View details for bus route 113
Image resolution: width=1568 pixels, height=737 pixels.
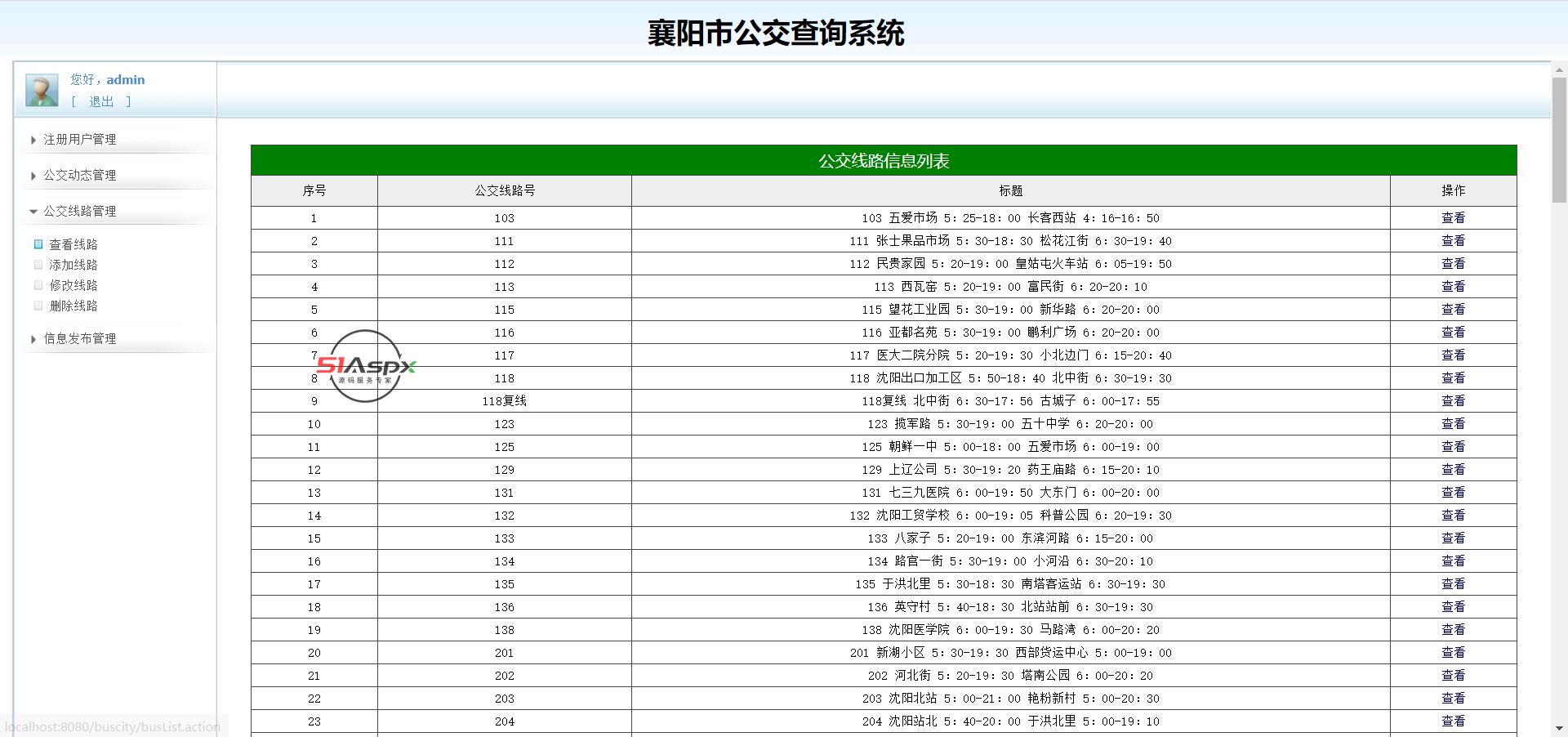[x=1454, y=287]
